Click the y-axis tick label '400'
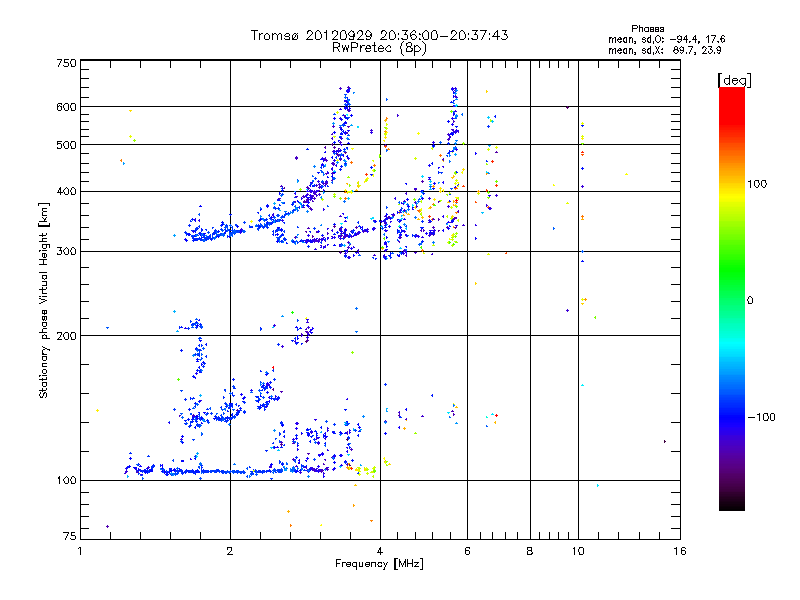Screen dimensions: 800x600 pyautogui.click(x=66, y=192)
